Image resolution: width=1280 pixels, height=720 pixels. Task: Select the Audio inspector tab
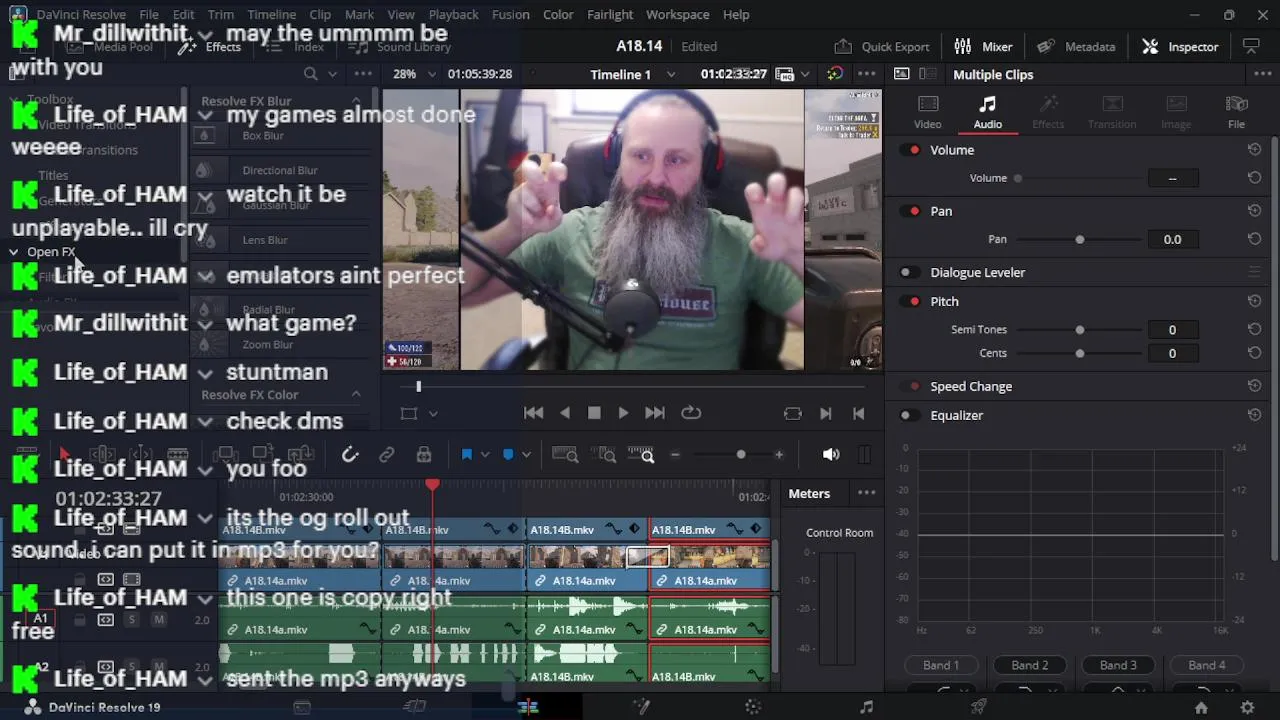pos(987,112)
